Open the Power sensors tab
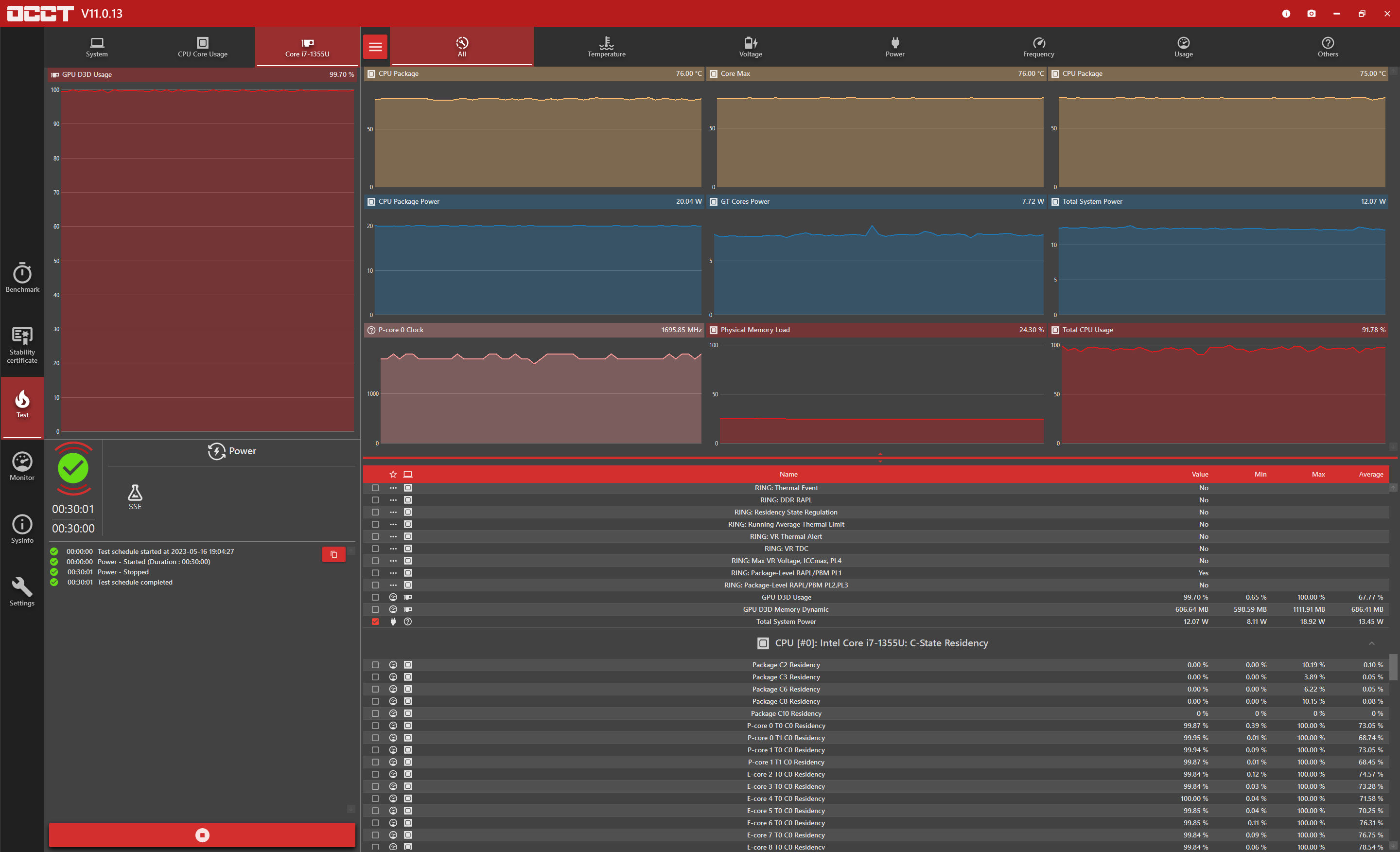The width and height of the screenshot is (1400, 852). click(x=895, y=47)
